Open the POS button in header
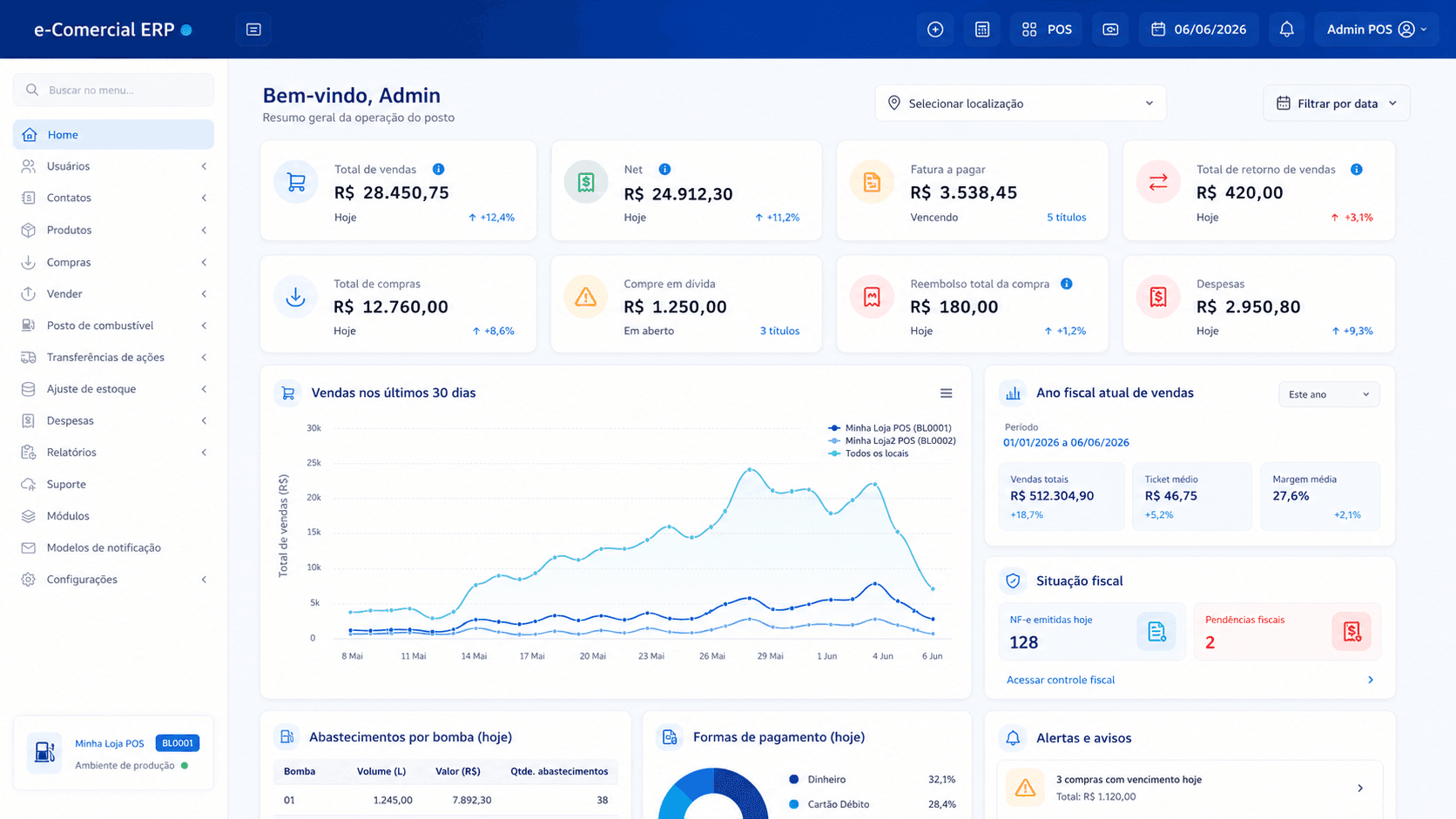 pyautogui.click(x=1047, y=30)
